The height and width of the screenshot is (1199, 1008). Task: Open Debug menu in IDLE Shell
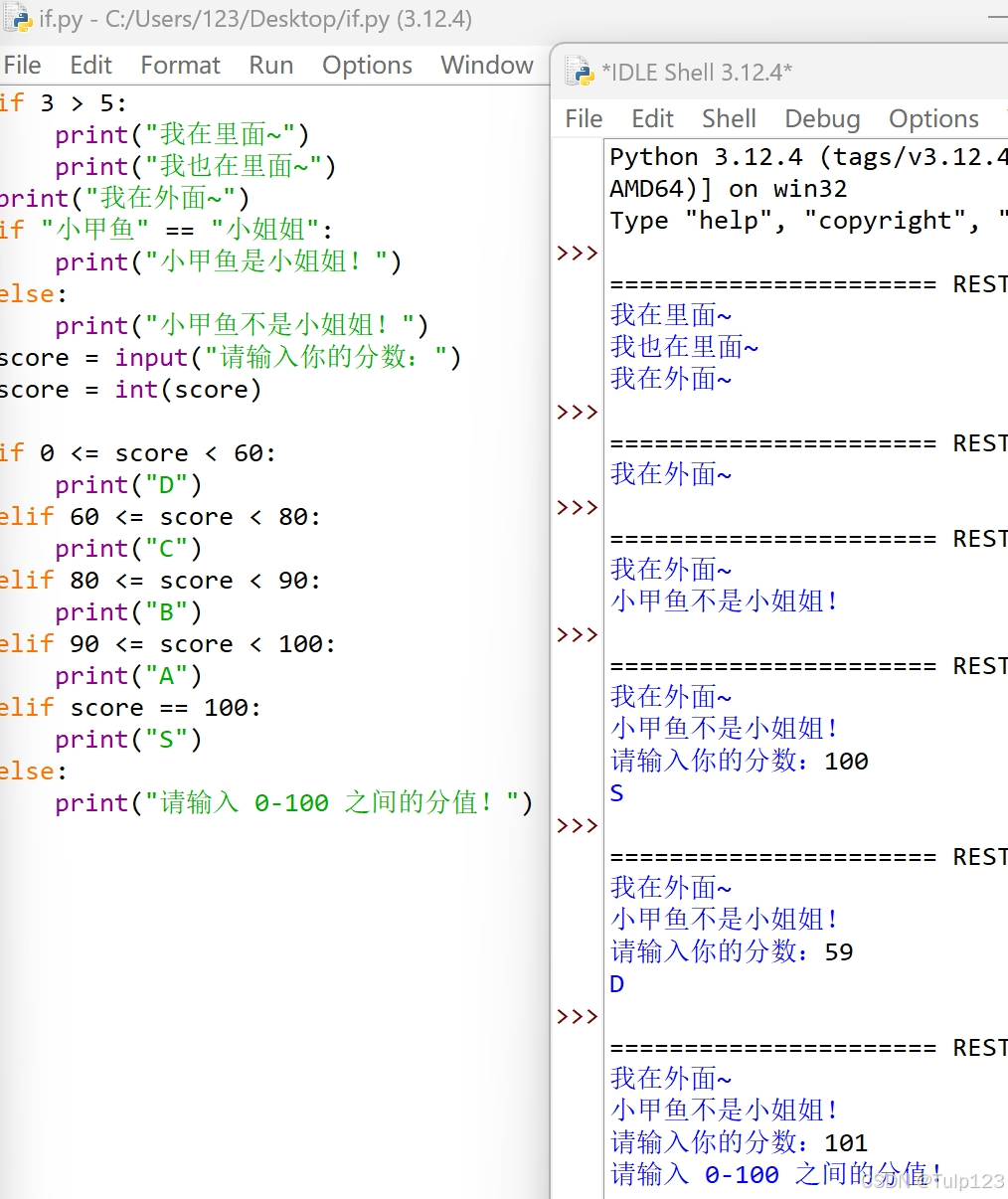[822, 119]
